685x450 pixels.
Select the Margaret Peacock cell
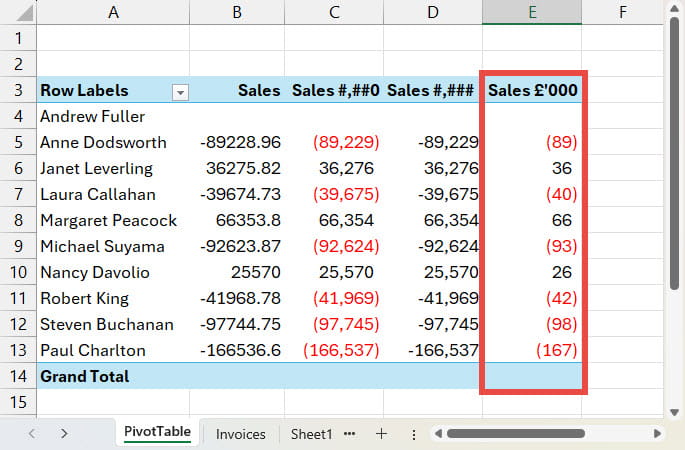click(x=113, y=220)
